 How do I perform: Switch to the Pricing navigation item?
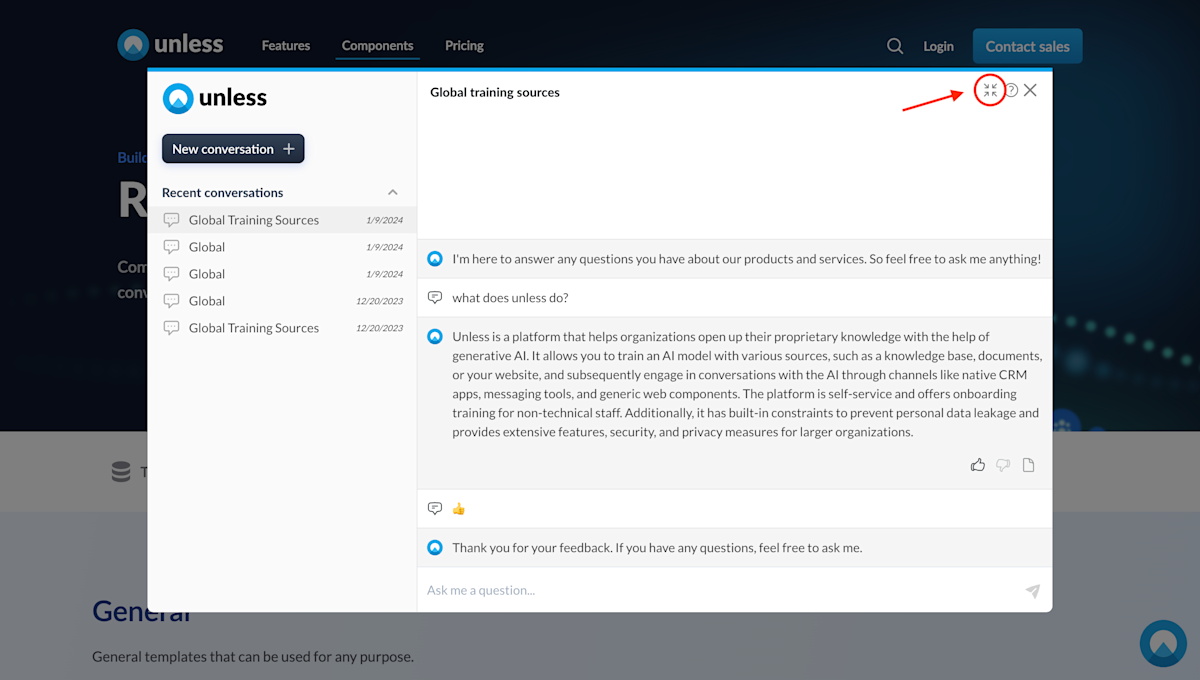464,45
